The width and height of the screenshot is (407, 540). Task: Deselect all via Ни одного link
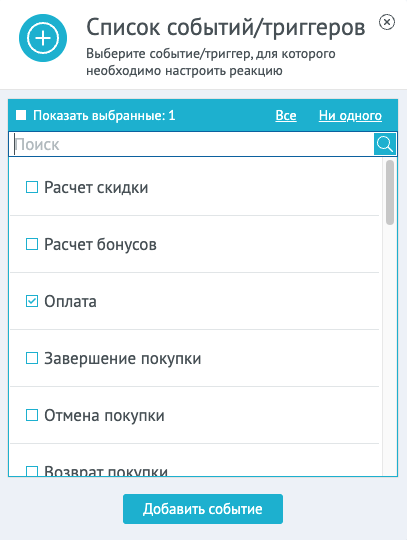350,116
